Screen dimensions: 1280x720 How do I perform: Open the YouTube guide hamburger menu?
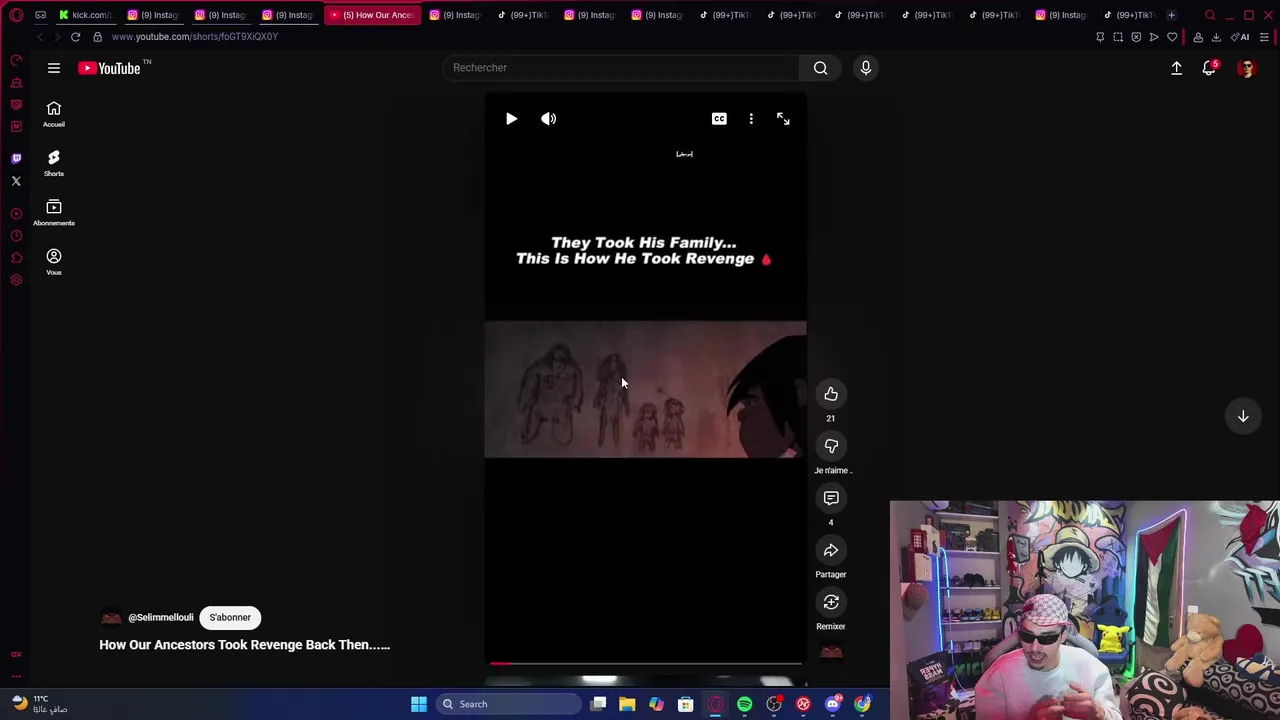54,68
